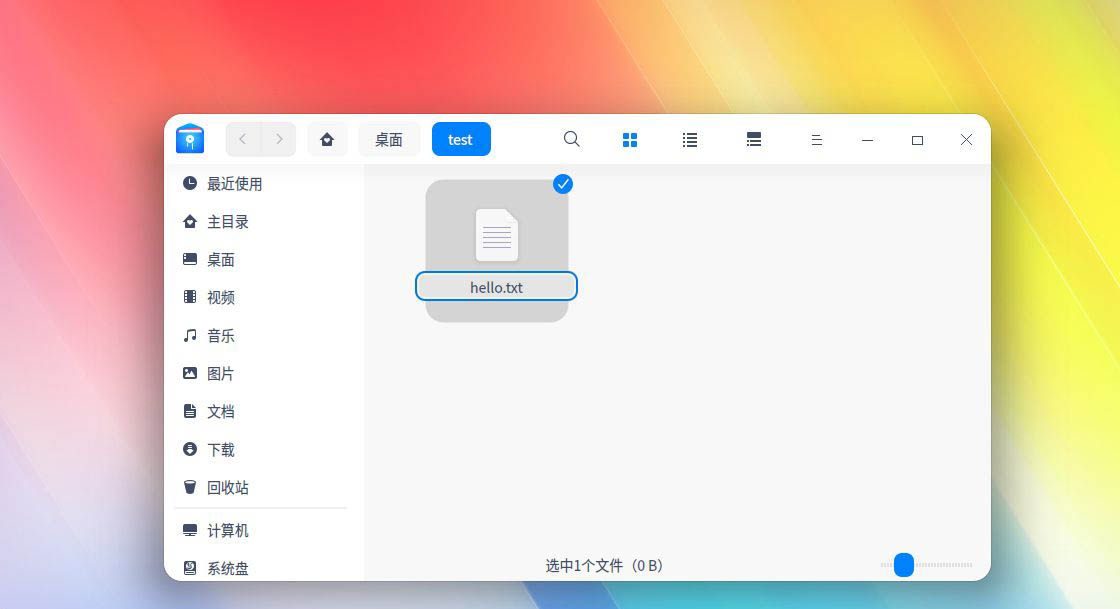Click the file manager app logo

coord(190,139)
